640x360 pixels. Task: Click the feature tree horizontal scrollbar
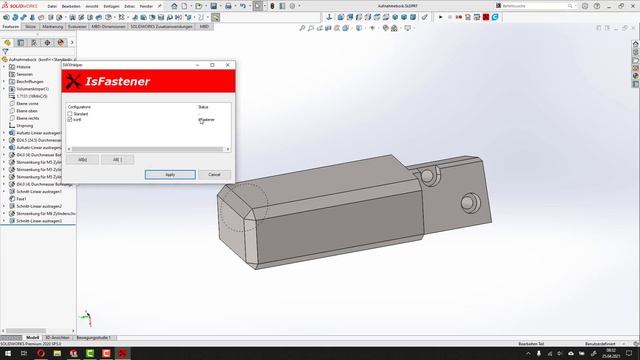coord(25,331)
